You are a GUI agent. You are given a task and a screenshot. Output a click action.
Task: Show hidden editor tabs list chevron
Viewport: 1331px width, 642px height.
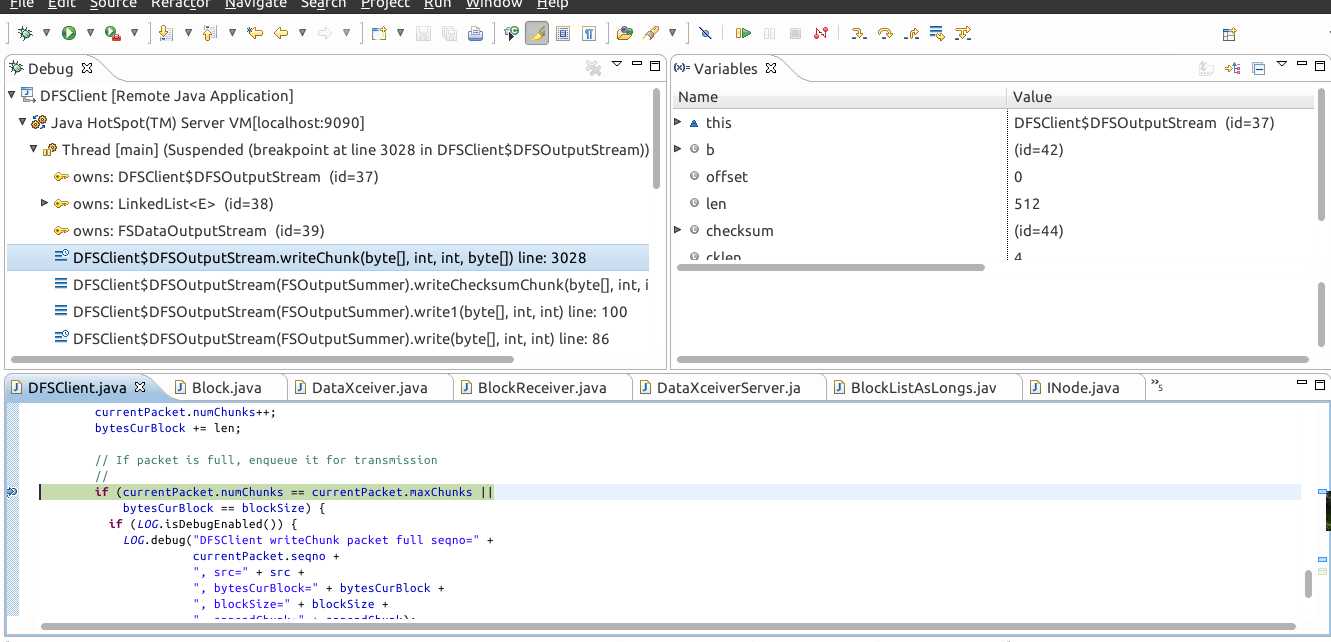coord(1156,385)
